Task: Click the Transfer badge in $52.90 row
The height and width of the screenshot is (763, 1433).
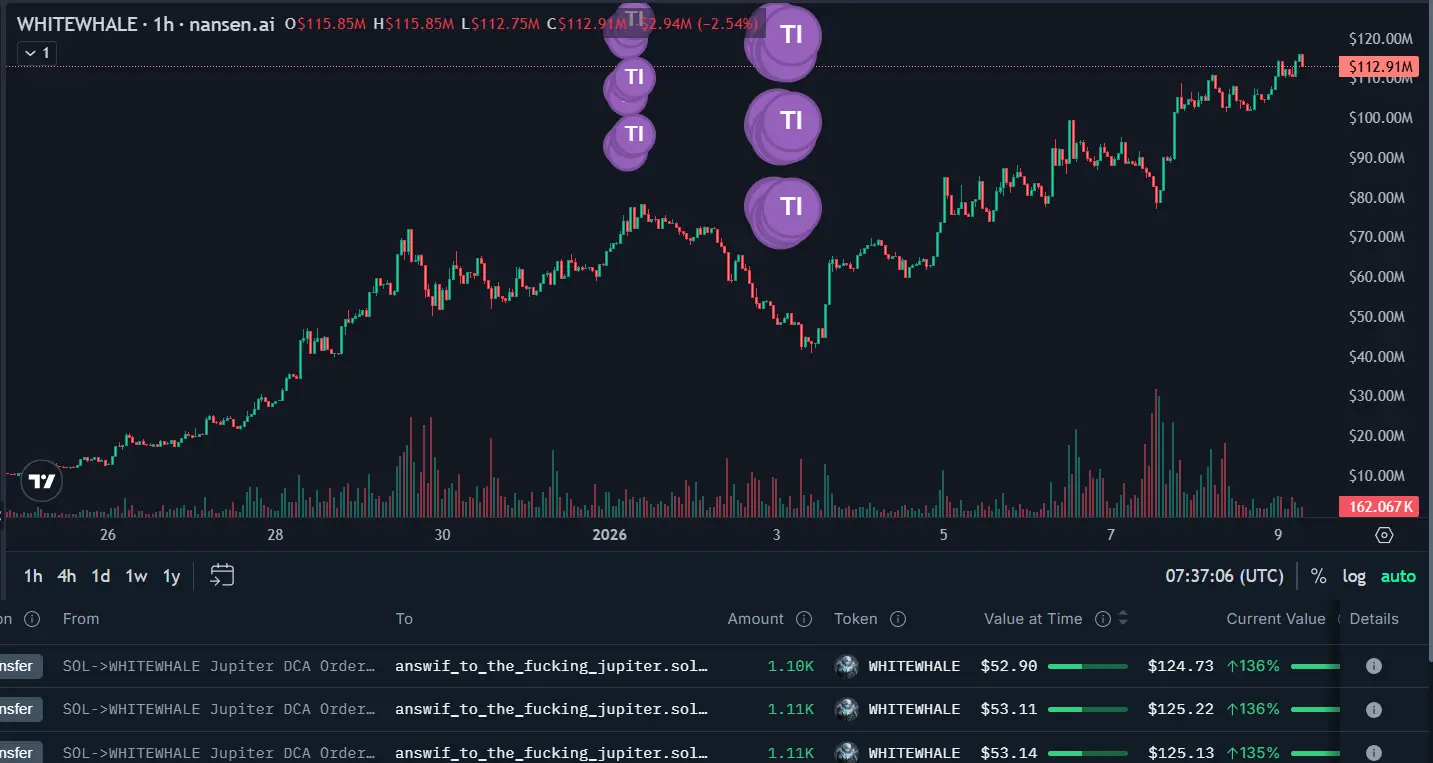Action: point(21,666)
